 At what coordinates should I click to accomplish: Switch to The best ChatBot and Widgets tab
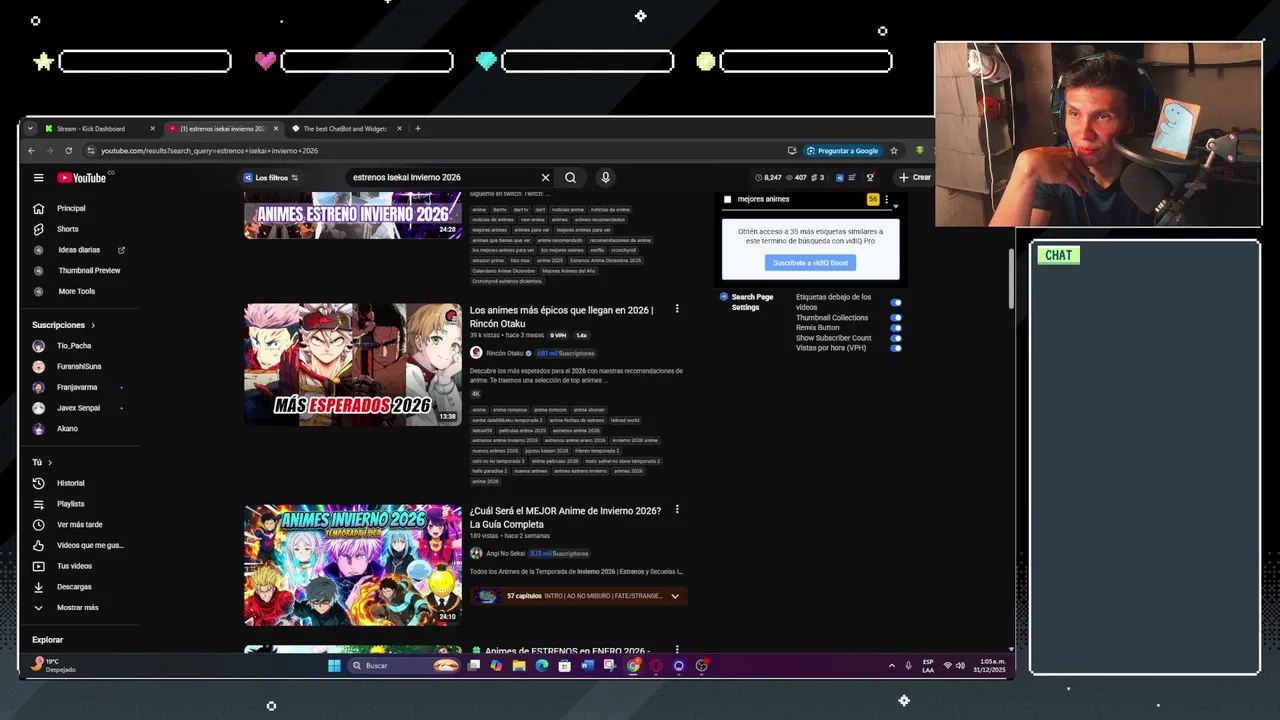pos(345,128)
